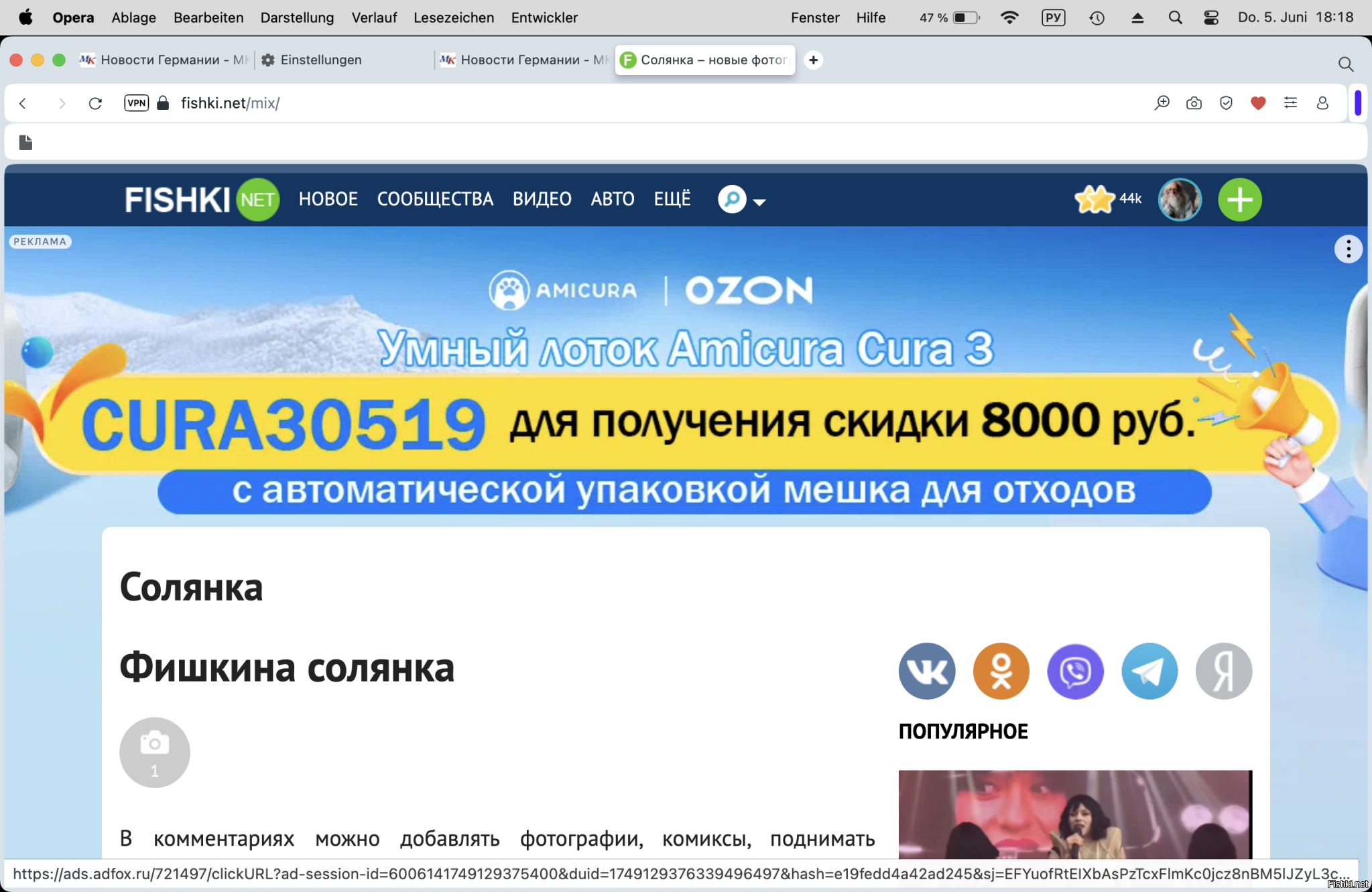This screenshot has width=1372, height=892.
Task: Open the Wi-Fi status menu
Action: pos(1009,17)
